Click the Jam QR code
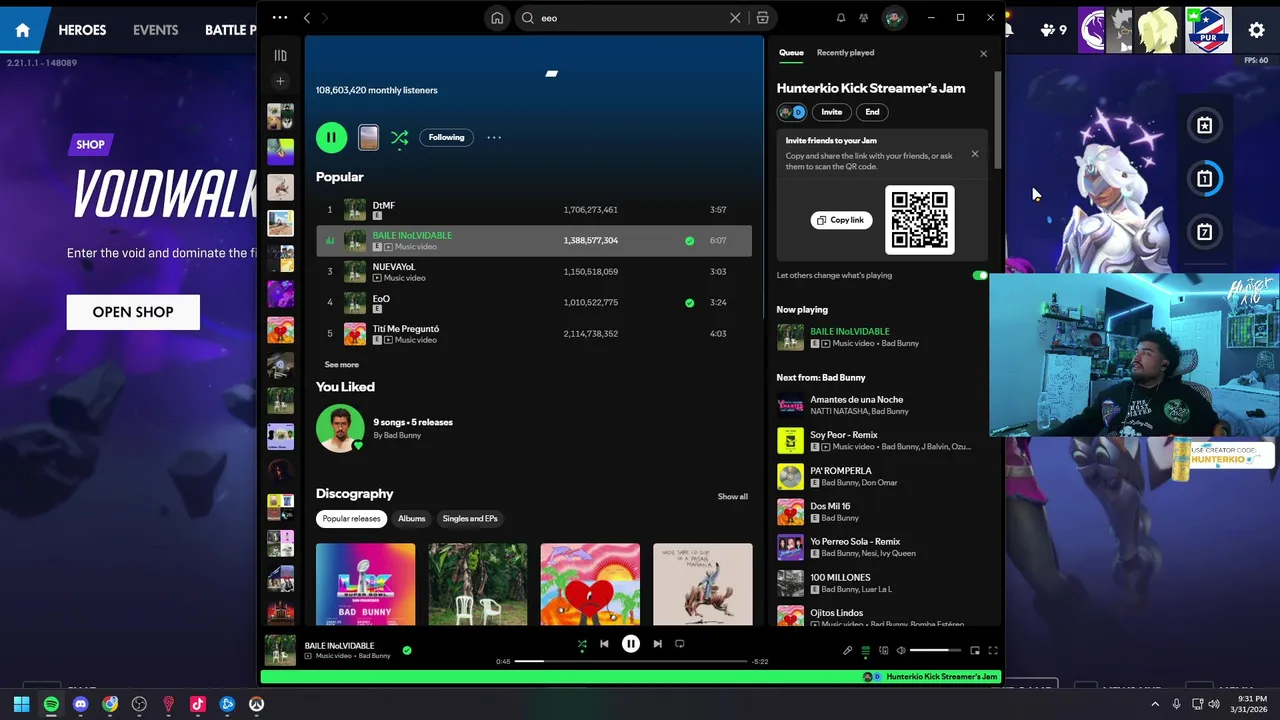The width and height of the screenshot is (1280, 720). coord(920,220)
